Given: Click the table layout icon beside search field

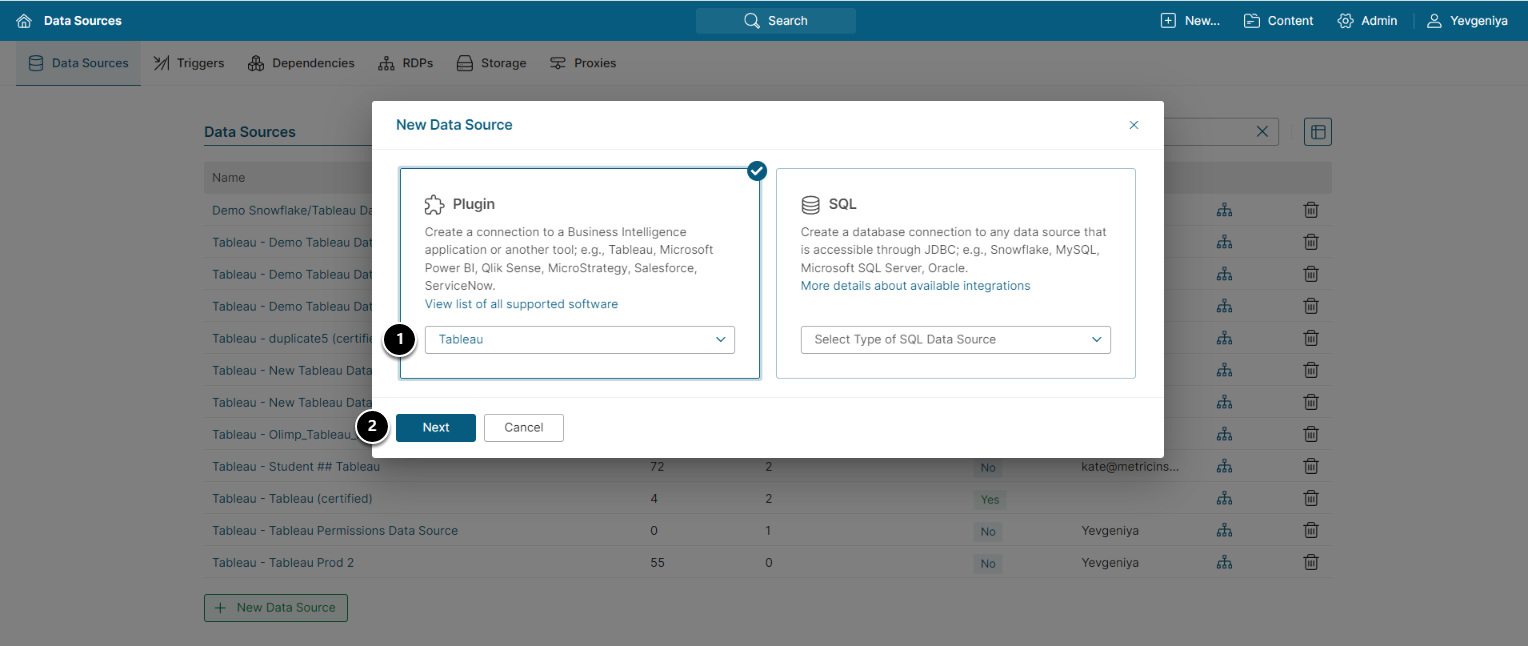Looking at the screenshot, I should [x=1318, y=132].
